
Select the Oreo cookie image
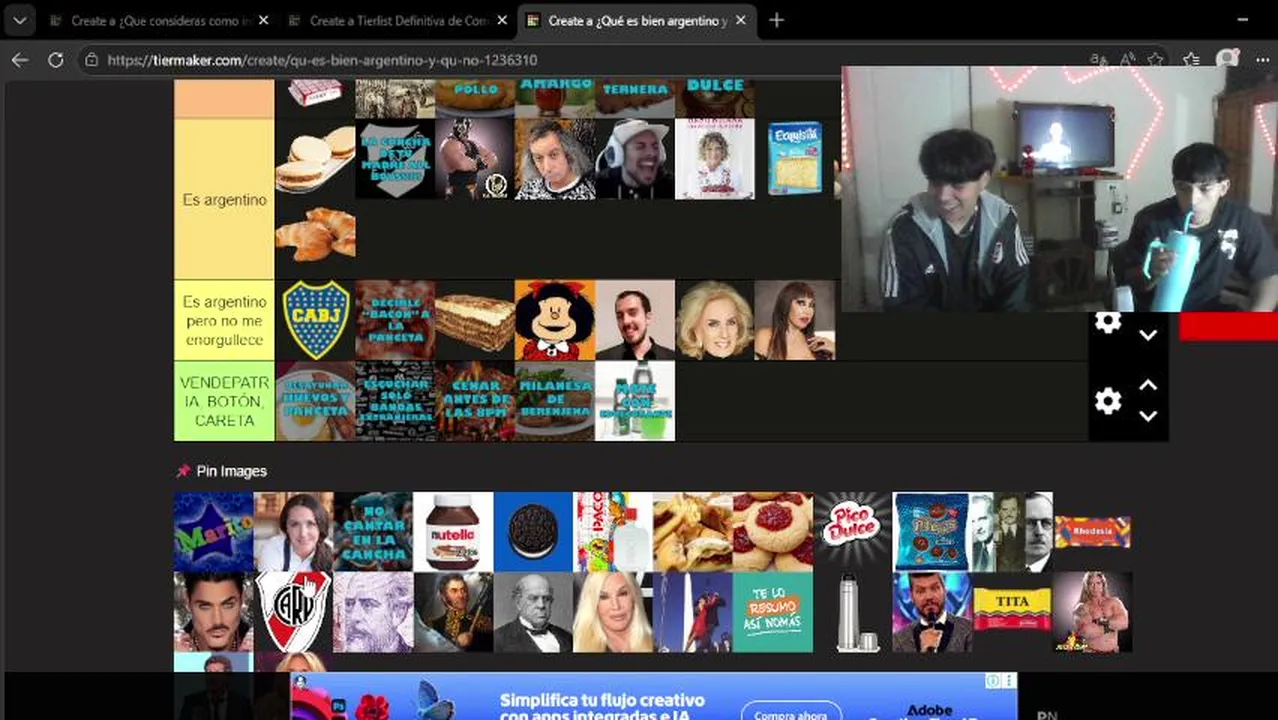click(x=533, y=532)
